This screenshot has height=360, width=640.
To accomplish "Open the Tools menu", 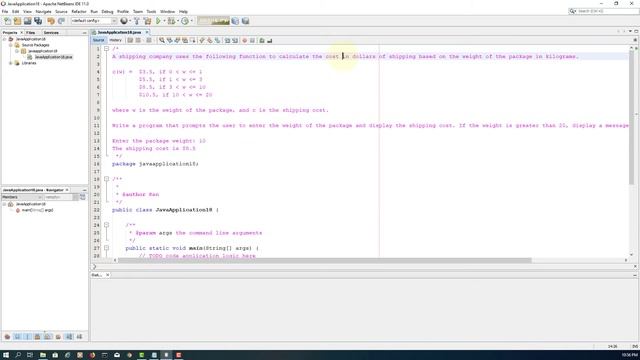I will click(151, 11).
